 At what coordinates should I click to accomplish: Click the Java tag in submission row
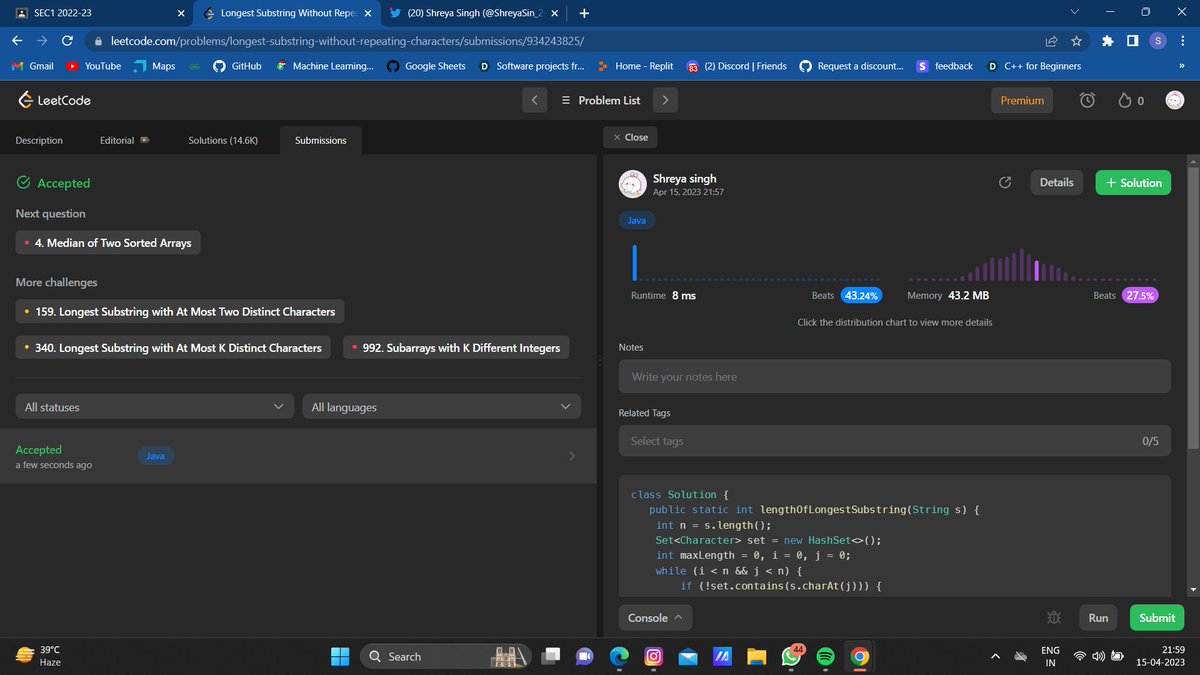[x=156, y=456]
